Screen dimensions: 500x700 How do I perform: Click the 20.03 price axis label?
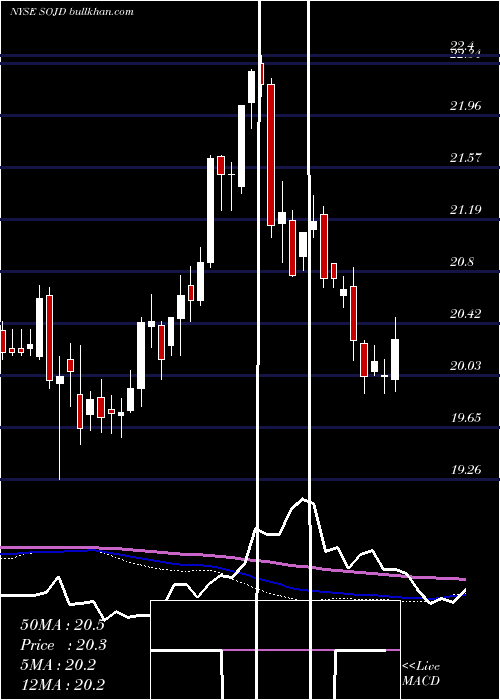[x=466, y=366]
